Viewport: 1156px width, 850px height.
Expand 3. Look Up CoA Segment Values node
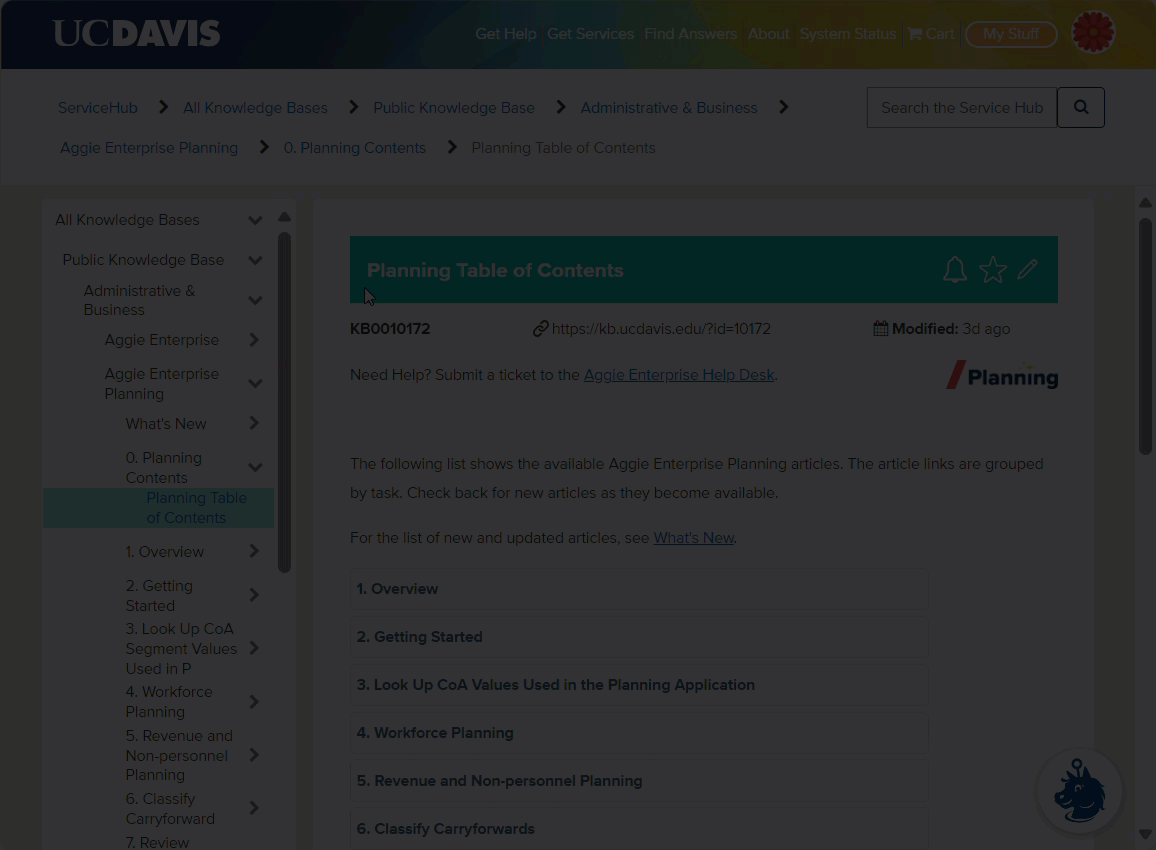tap(254, 648)
